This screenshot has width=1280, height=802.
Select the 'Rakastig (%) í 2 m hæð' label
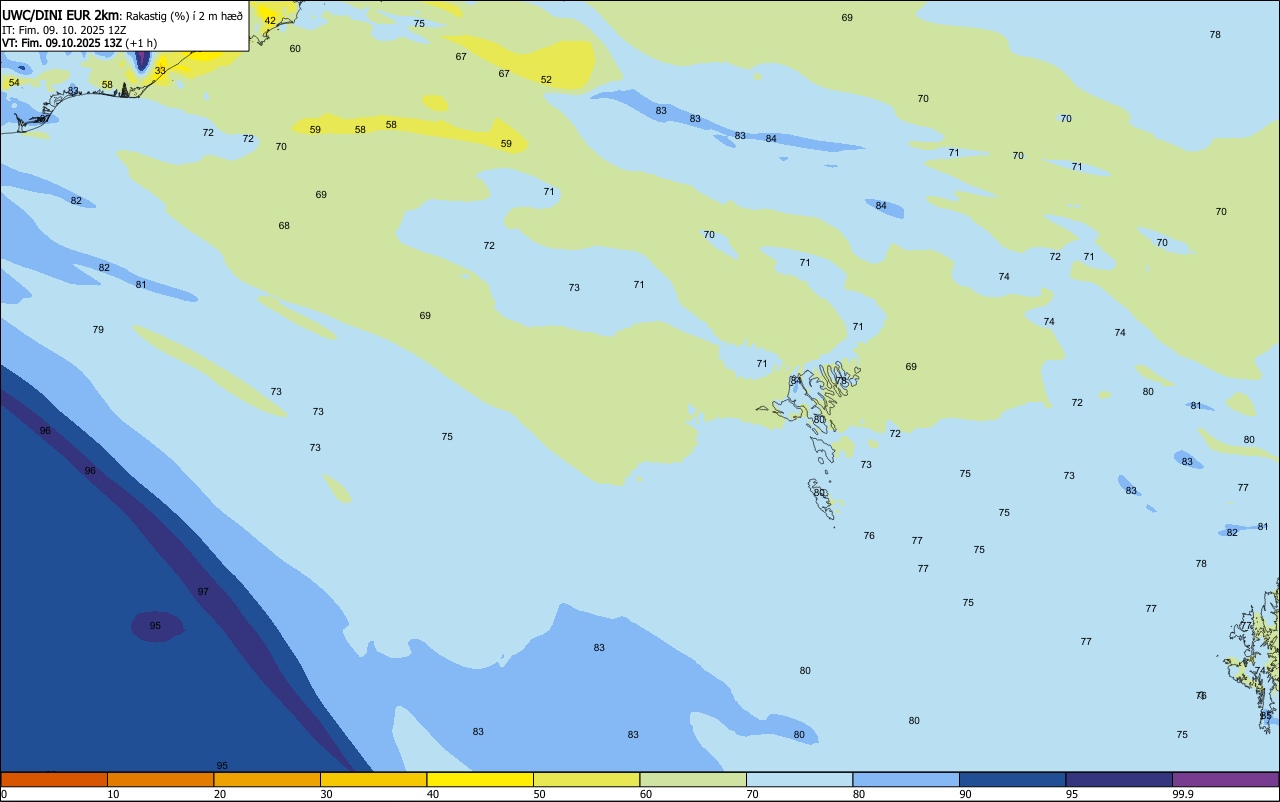click(184, 16)
